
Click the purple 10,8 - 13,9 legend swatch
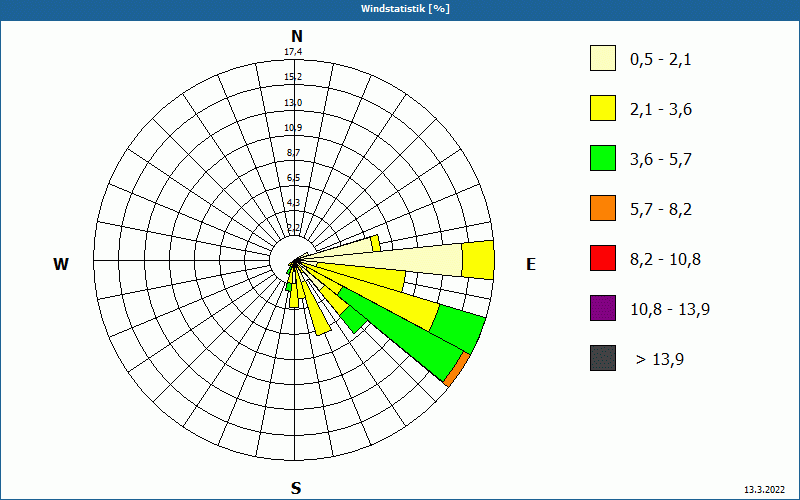603,308
